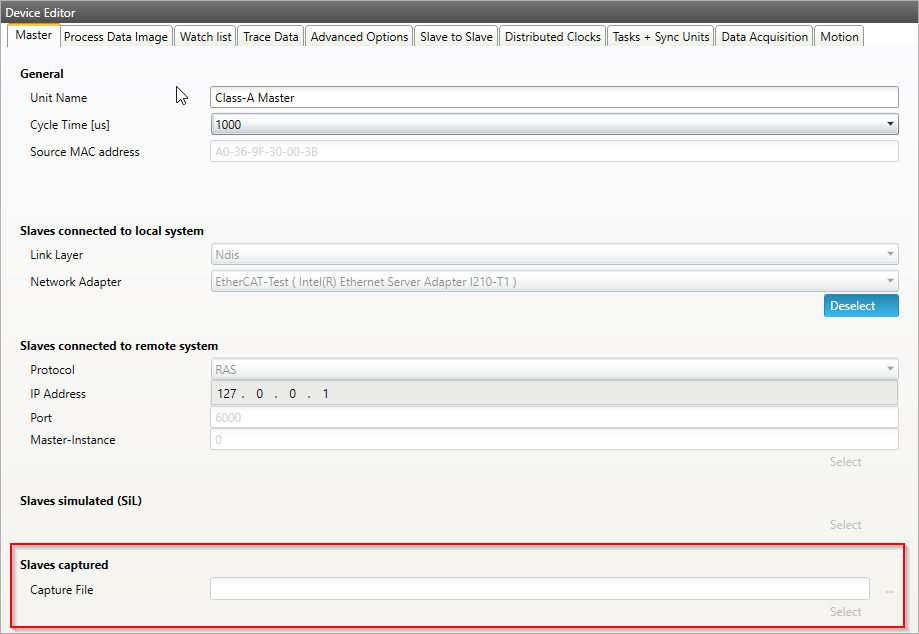919x634 pixels.
Task: Switch to the Process Data Image tab
Action: click(x=116, y=37)
